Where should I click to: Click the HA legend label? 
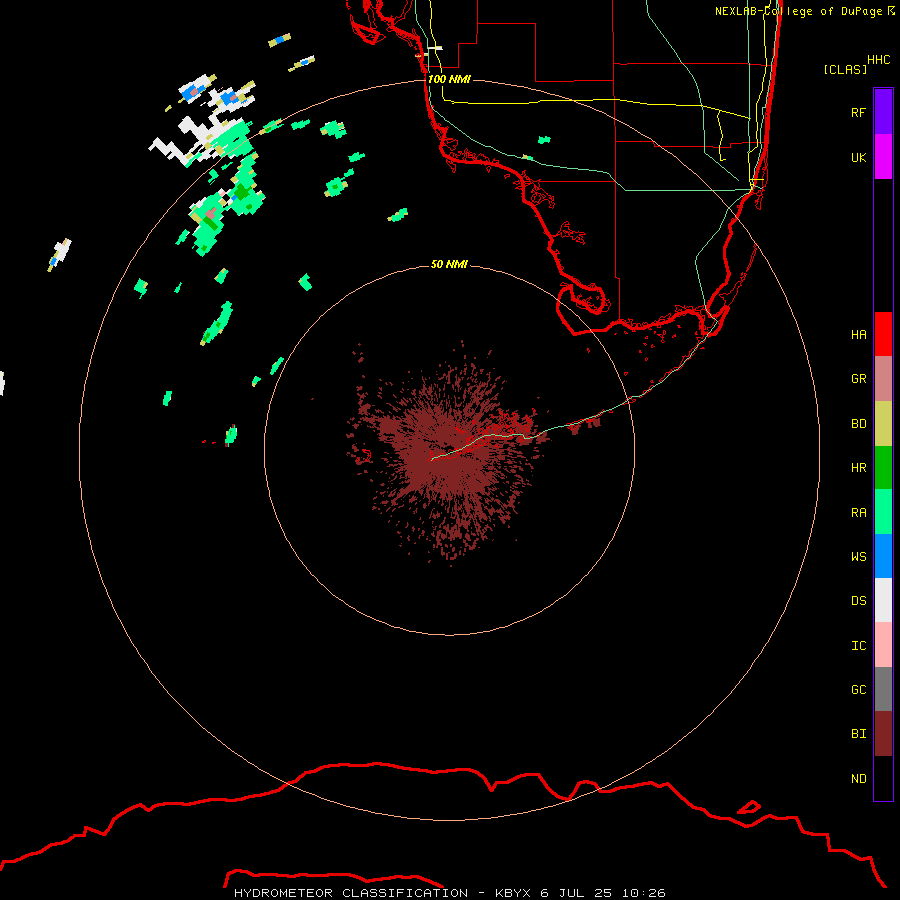858,334
